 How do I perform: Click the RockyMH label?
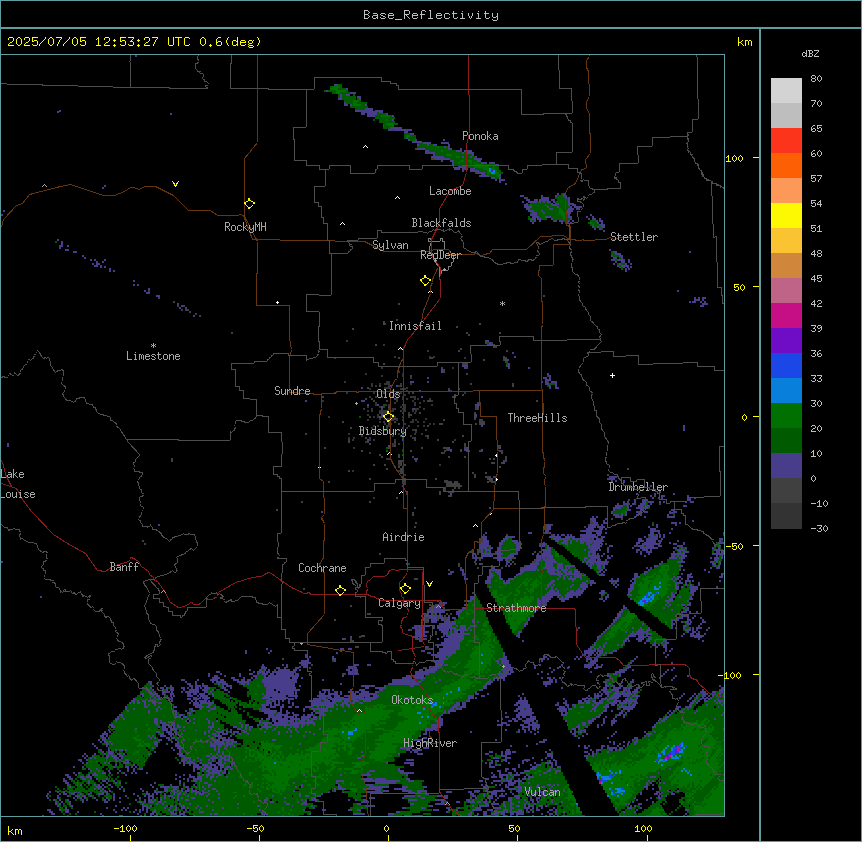point(245,227)
